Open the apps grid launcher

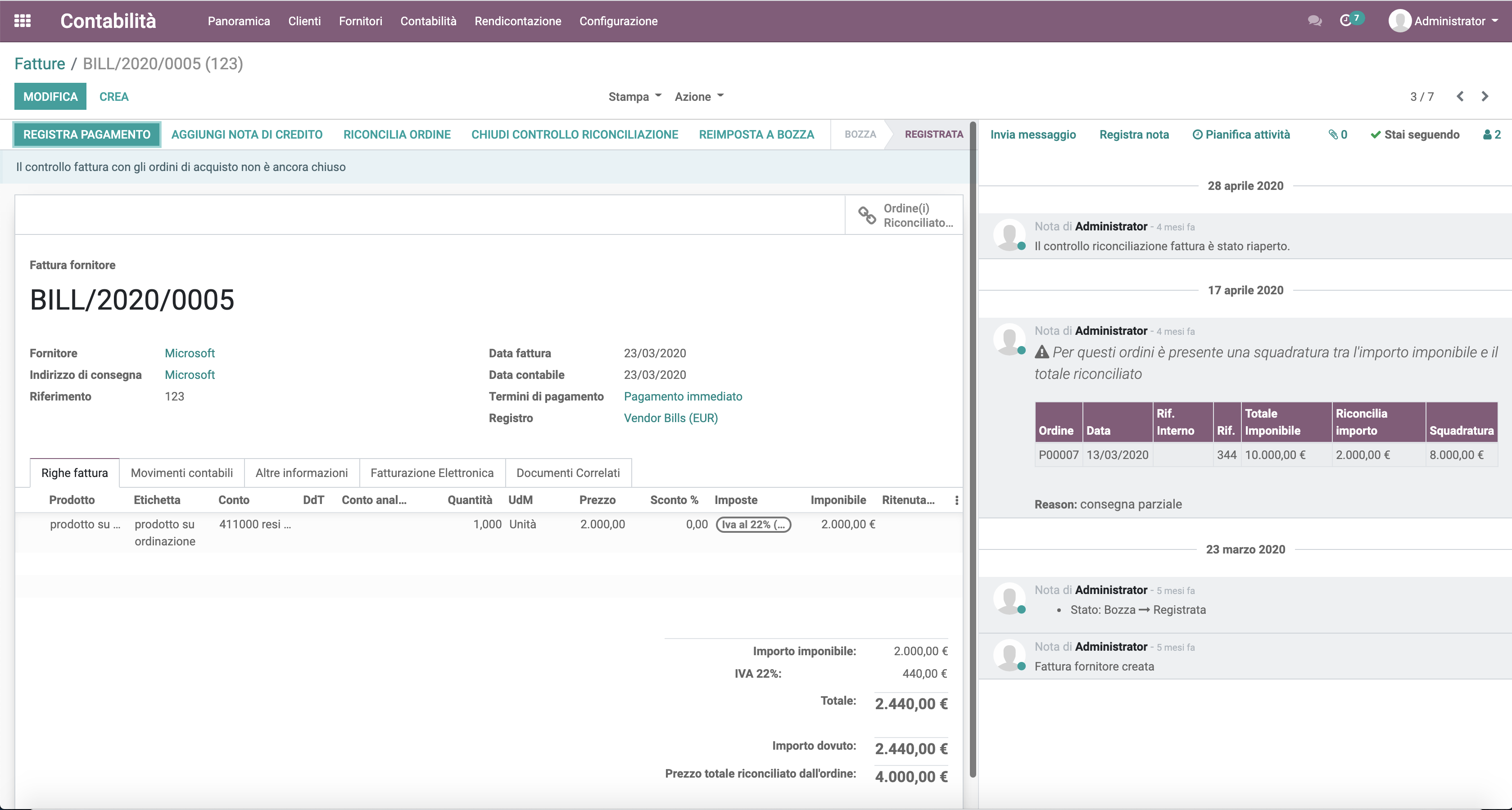point(23,21)
